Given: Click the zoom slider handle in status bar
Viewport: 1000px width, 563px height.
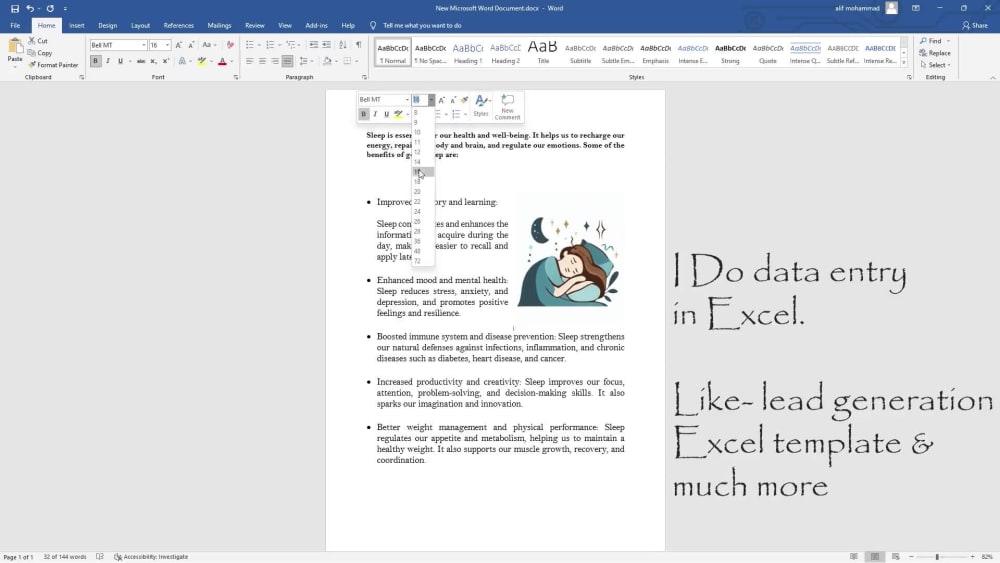Looking at the screenshot, I should coord(937,557).
